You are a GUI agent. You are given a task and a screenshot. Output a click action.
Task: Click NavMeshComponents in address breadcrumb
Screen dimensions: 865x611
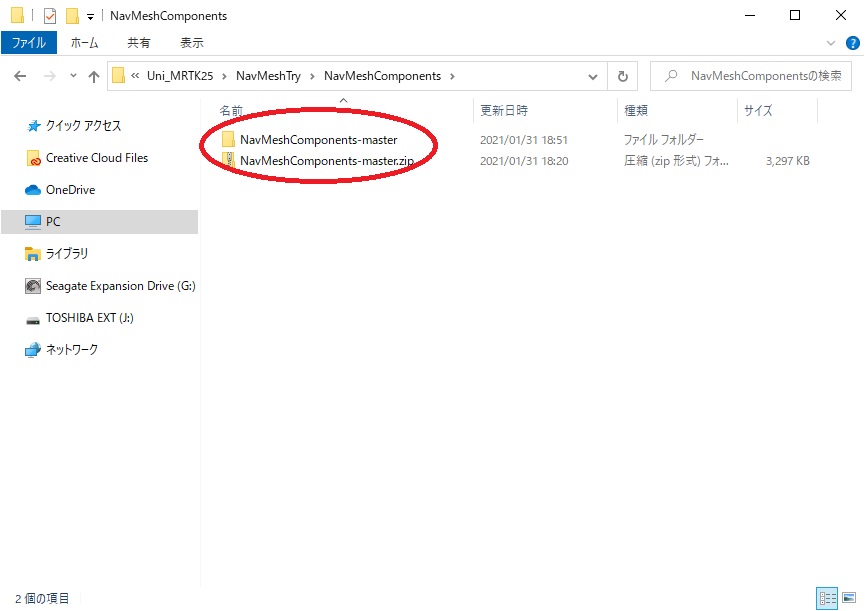[382, 76]
